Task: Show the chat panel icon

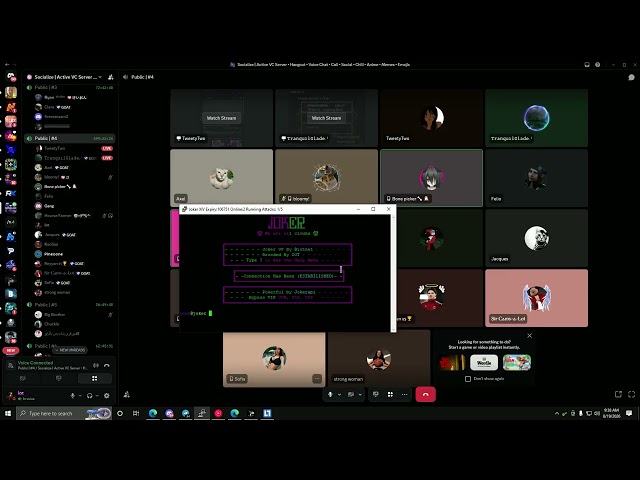Action: point(631,77)
